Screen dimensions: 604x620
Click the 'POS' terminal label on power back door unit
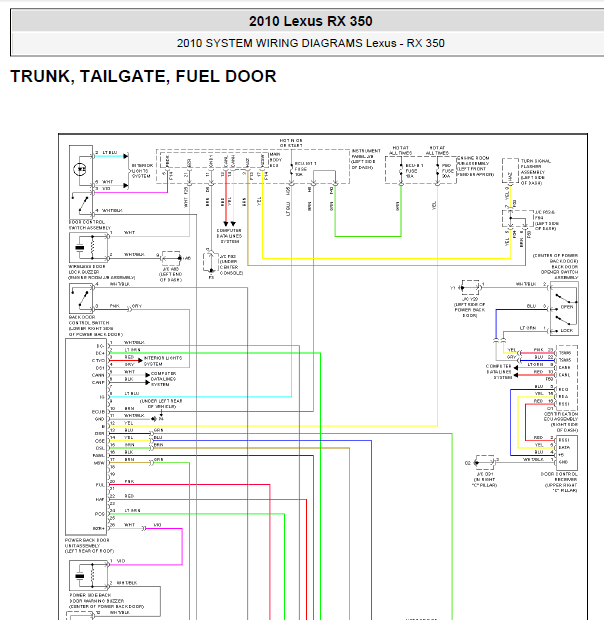100,514
